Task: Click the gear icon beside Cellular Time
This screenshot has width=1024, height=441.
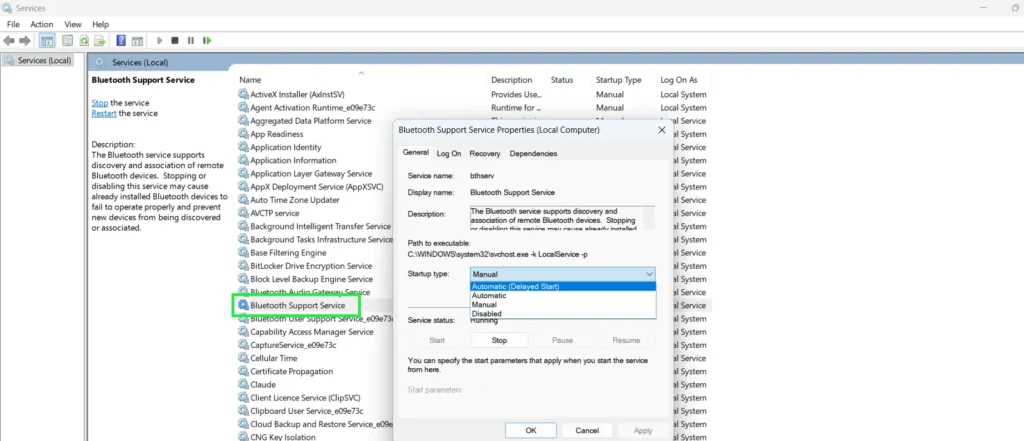Action: coord(244,358)
